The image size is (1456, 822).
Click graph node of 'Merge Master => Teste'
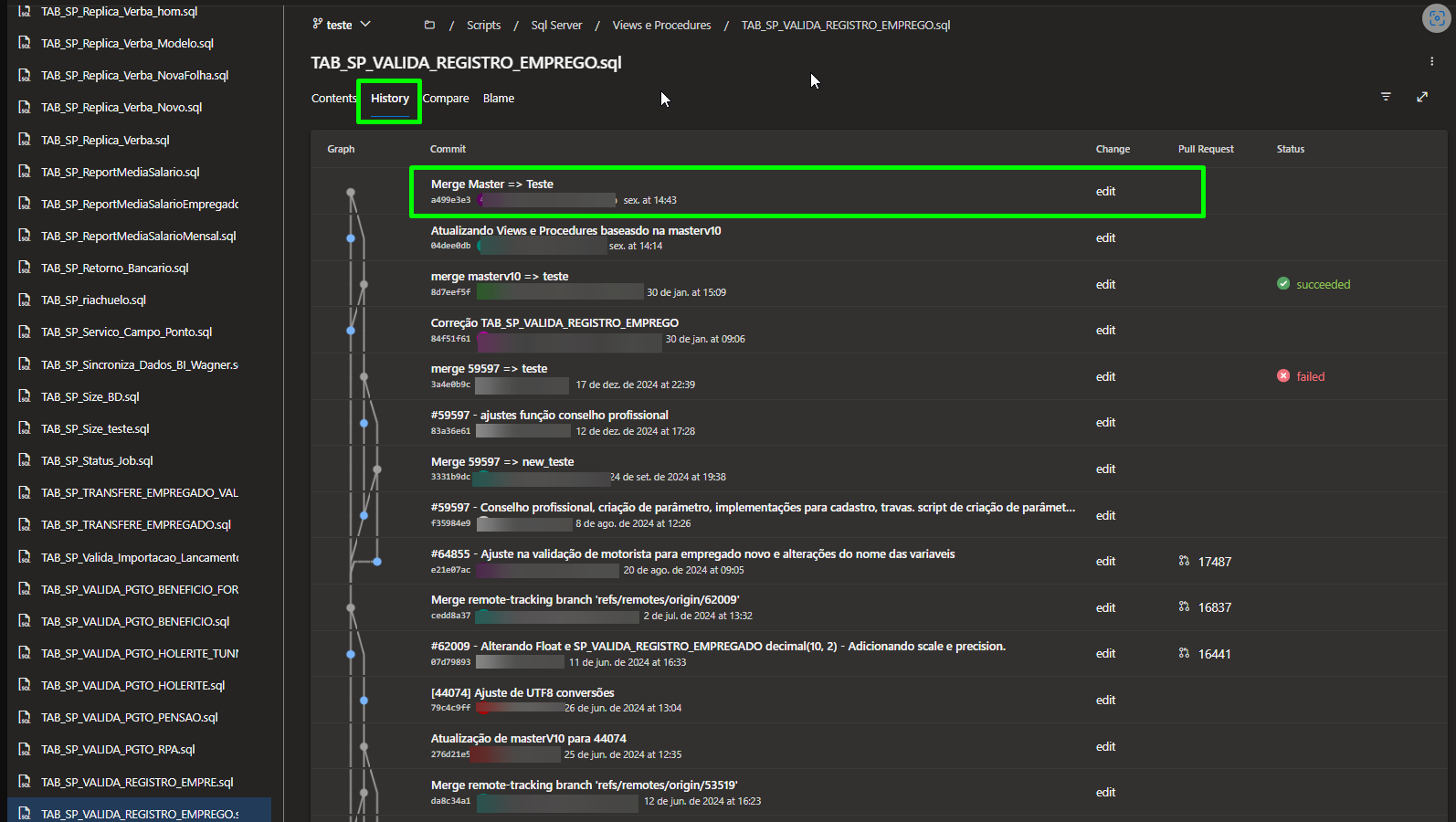tap(351, 192)
